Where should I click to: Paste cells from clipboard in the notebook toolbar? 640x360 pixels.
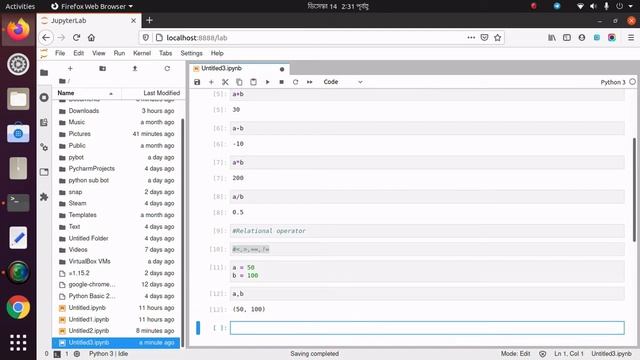click(x=253, y=82)
